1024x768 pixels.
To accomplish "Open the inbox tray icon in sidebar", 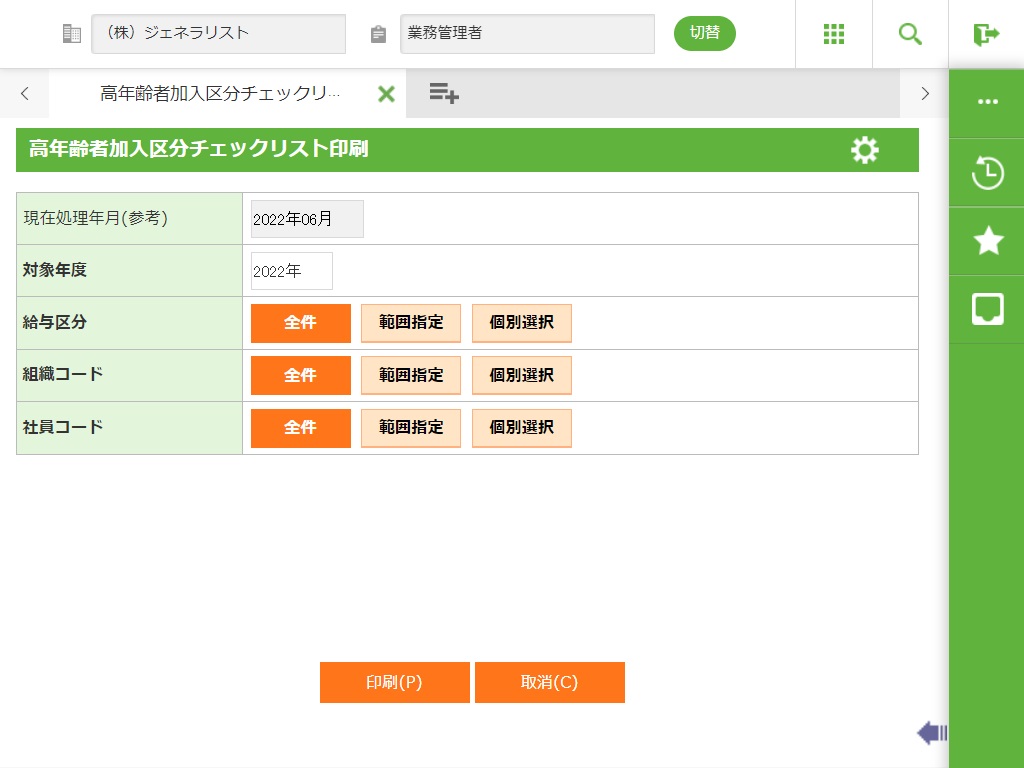I will (x=988, y=309).
